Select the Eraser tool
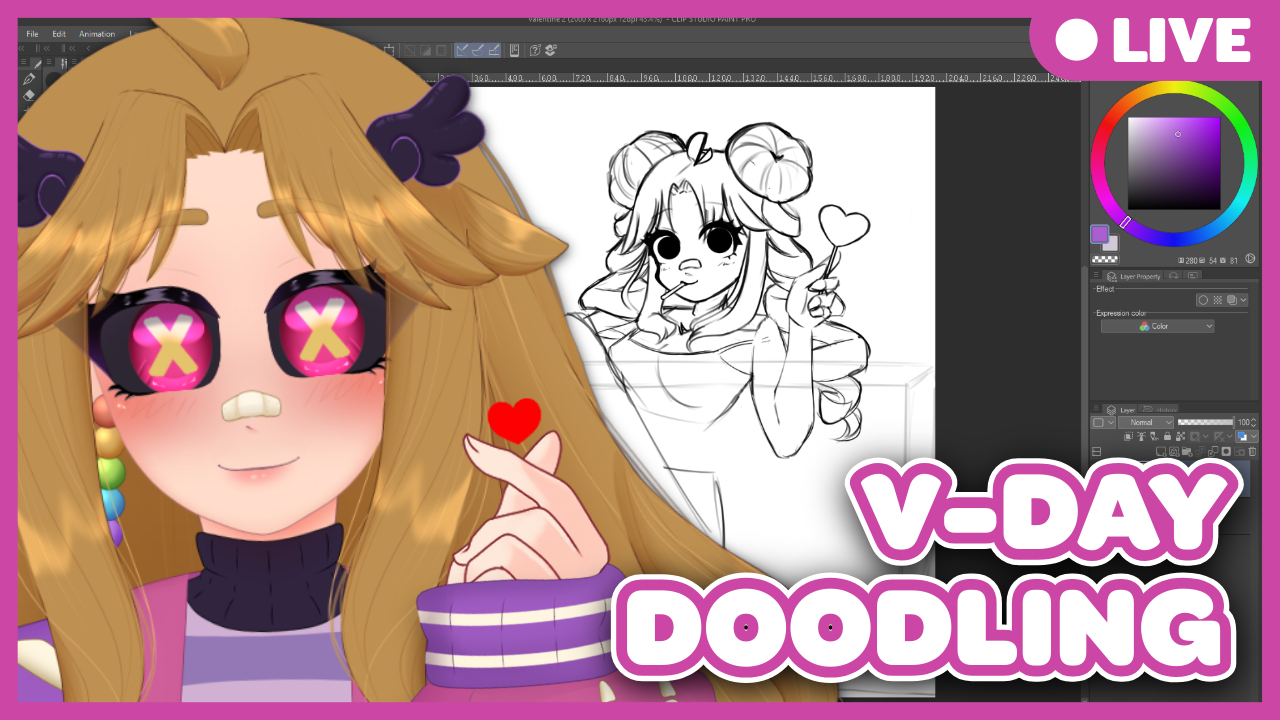The image size is (1280, 720). click(28, 96)
